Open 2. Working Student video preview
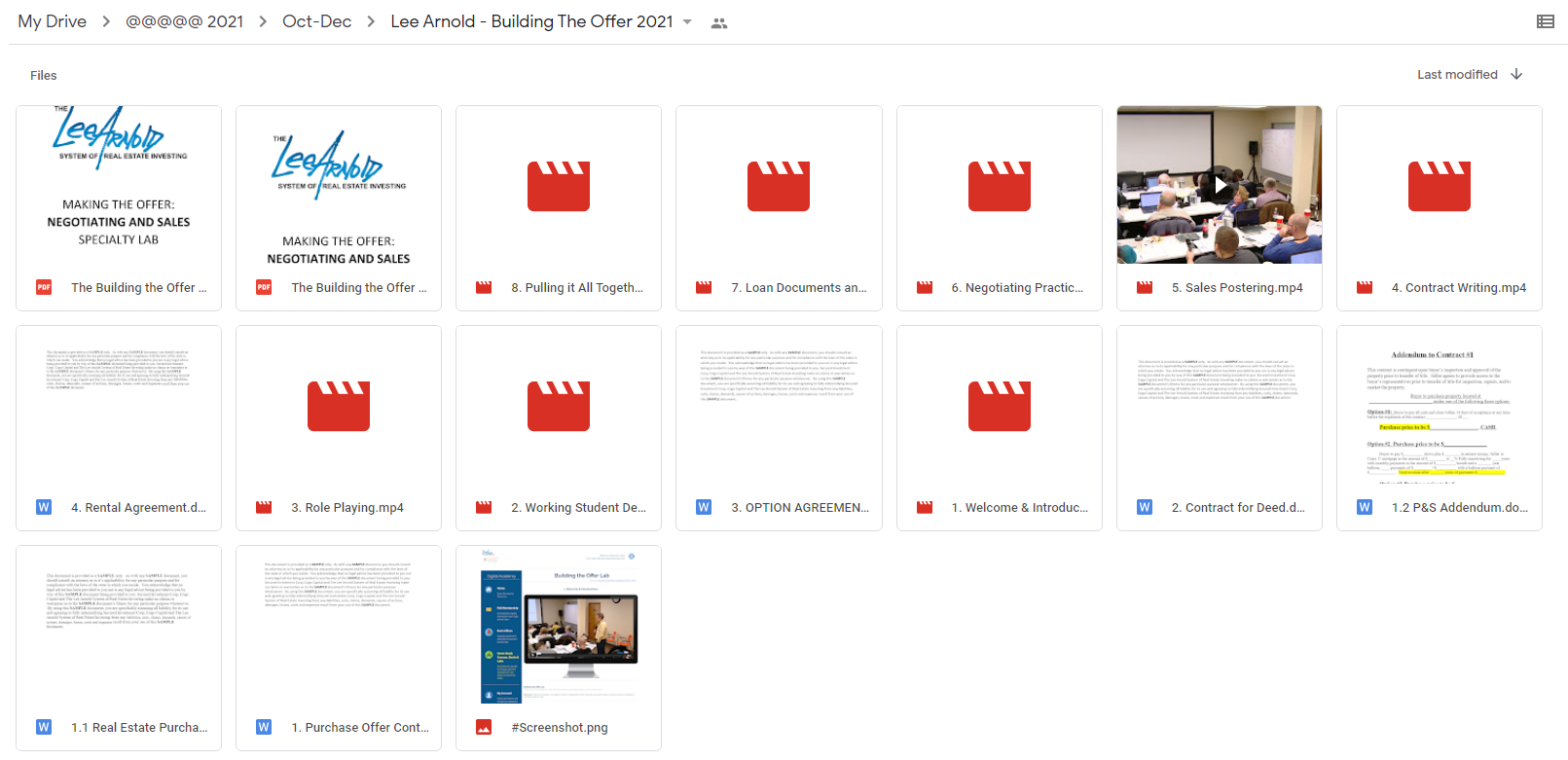The width and height of the screenshot is (1568, 760). [x=559, y=405]
